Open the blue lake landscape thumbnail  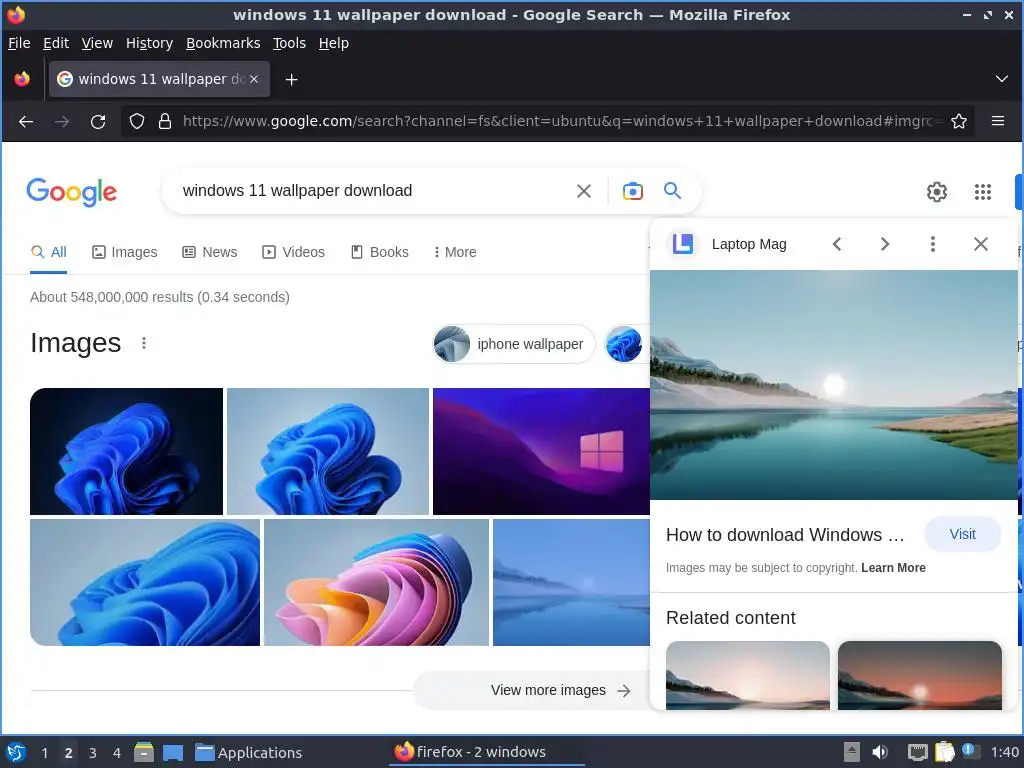[571, 583]
